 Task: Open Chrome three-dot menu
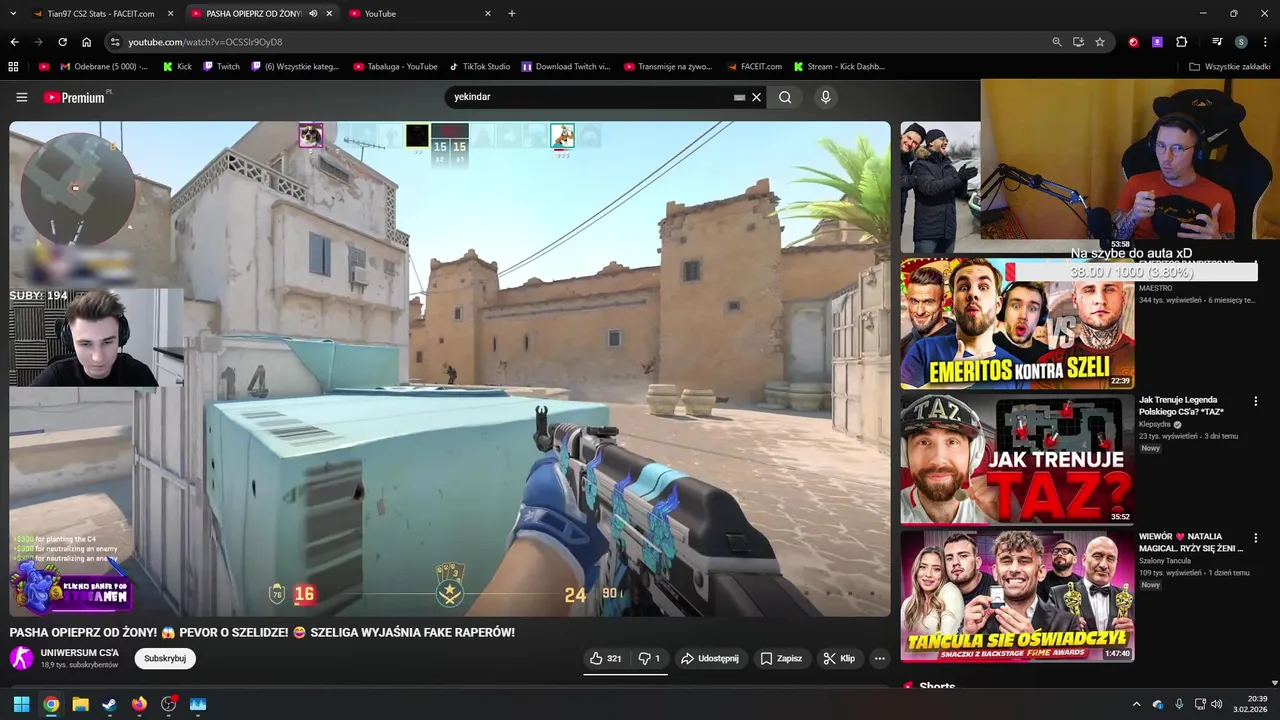point(1265,42)
